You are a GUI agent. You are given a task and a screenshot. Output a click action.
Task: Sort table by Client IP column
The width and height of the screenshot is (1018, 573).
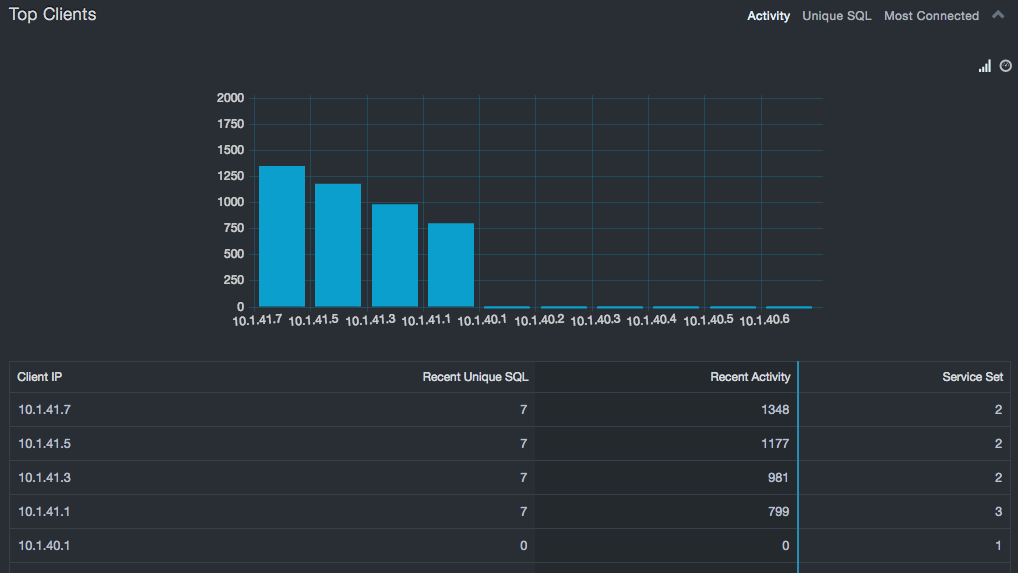[x=40, y=377]
